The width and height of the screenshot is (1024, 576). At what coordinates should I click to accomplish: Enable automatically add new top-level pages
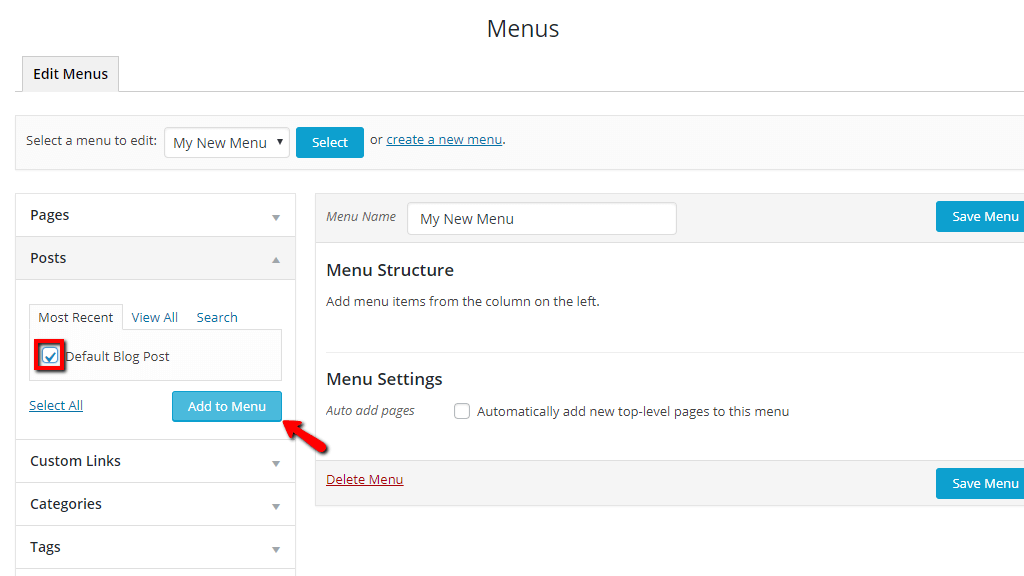pyautogui.click(x=462, y=411)
